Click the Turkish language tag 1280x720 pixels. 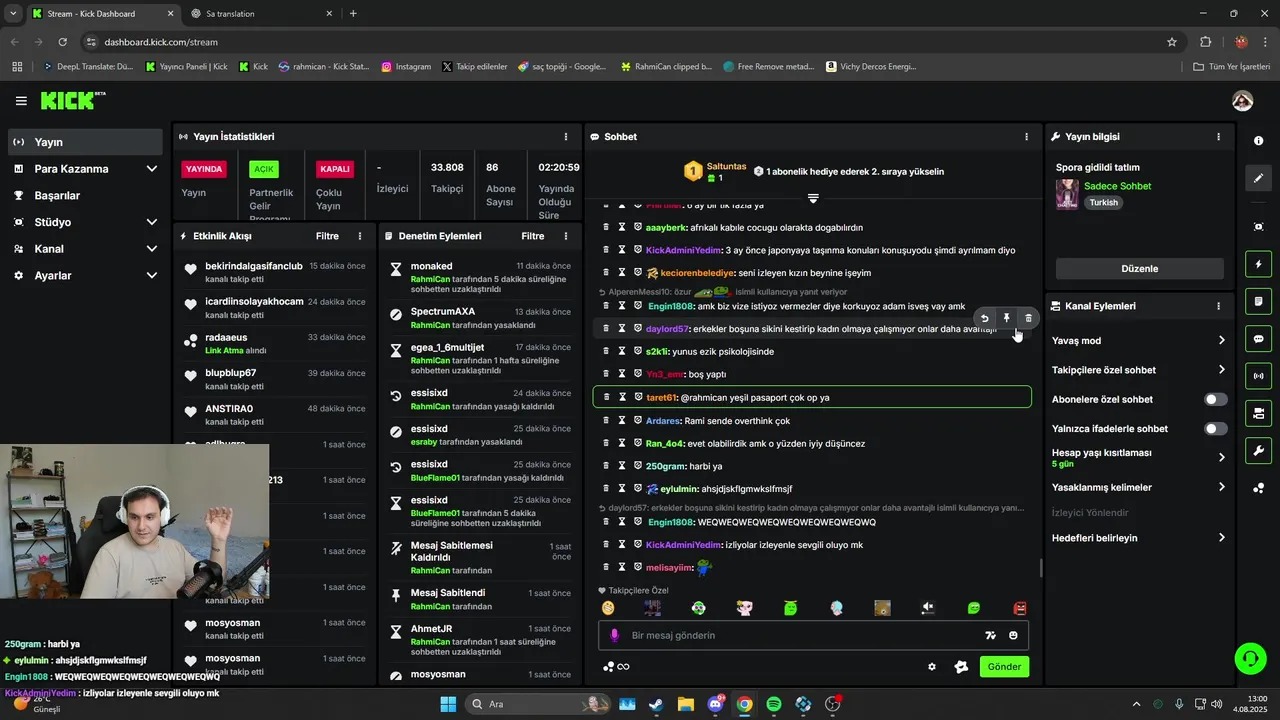click(1104, 202)
